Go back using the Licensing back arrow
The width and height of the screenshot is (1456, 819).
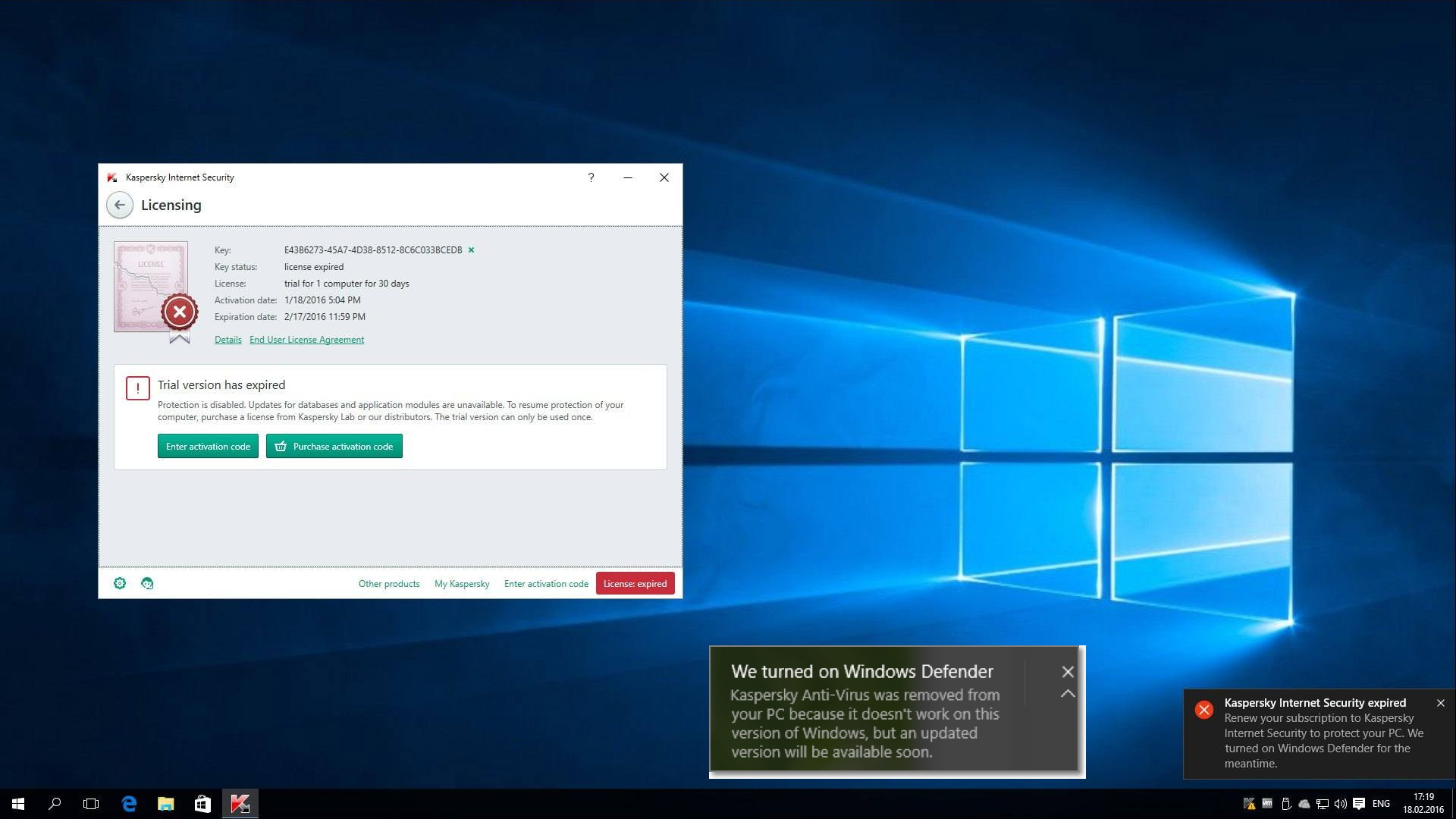(120, 205)
